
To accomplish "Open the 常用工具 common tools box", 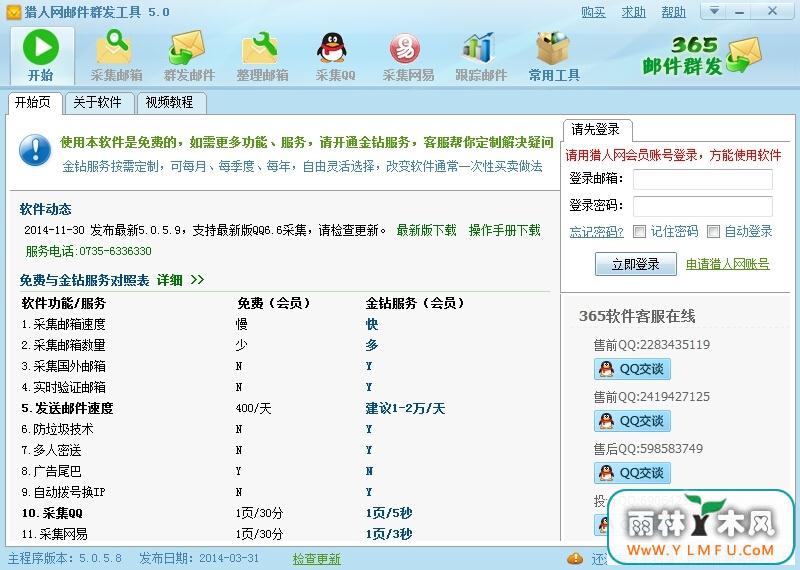I will pos(554,56).
